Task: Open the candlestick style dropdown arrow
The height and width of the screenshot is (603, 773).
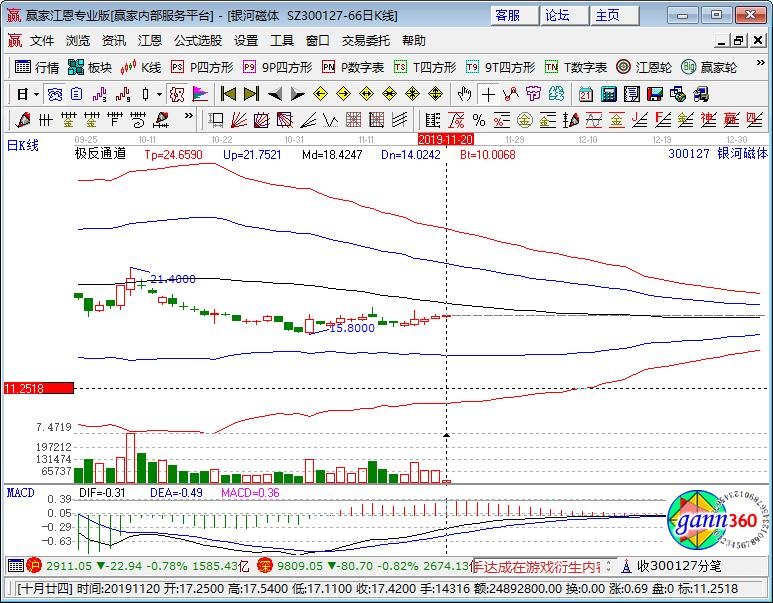Action: (x=159, y=94)
